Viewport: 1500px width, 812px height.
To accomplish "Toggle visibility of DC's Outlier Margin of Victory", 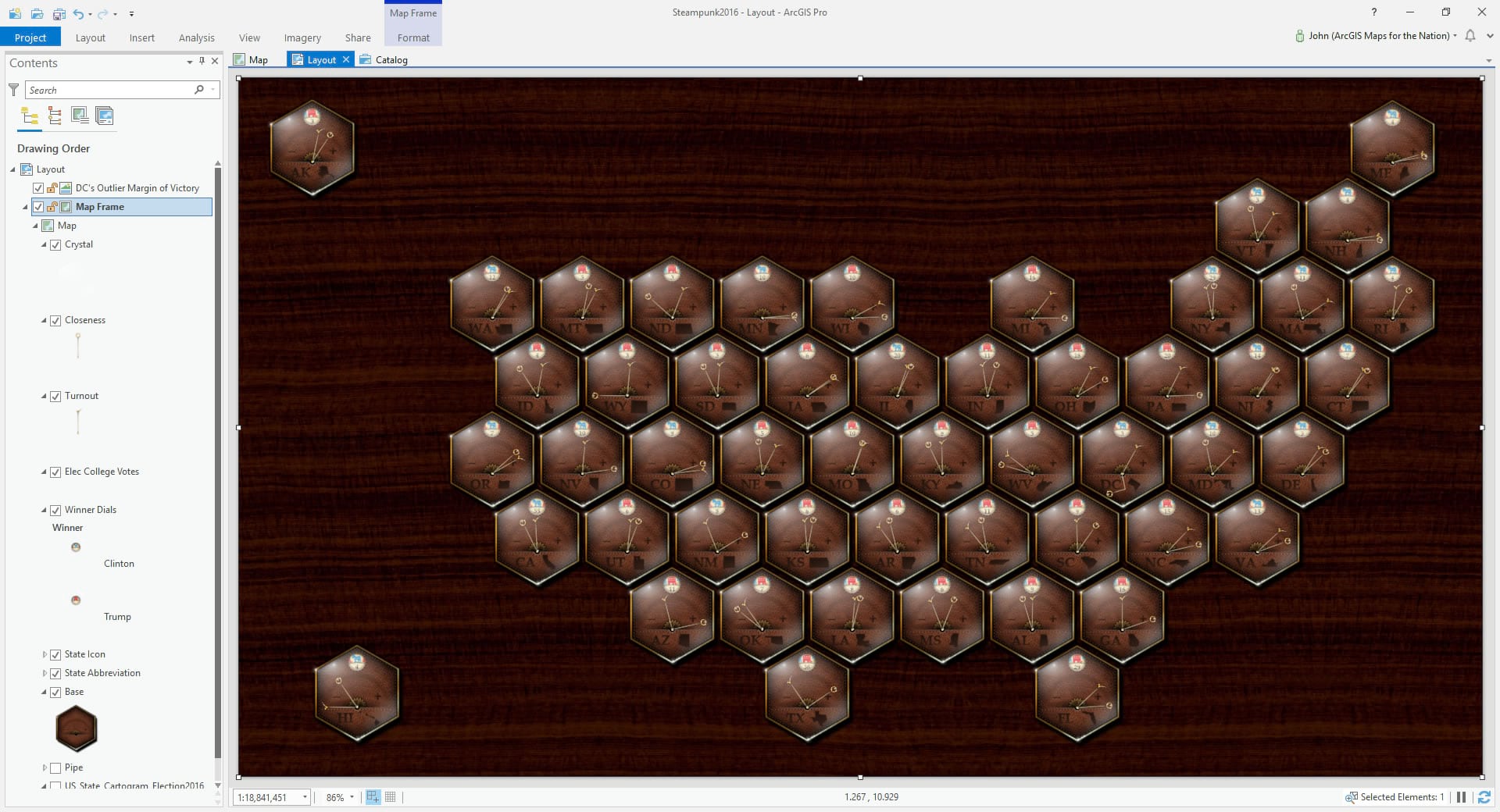I will pos(38,188).
